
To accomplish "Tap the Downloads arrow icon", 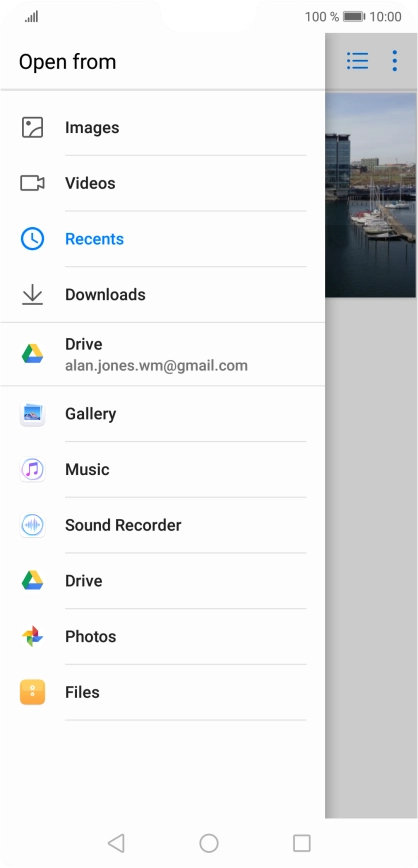I will (x=32, y=294).
